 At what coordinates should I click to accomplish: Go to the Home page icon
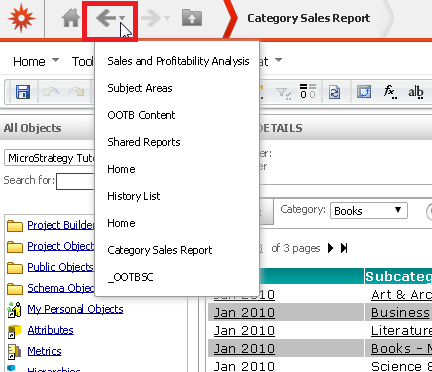(x=71, y=18)
